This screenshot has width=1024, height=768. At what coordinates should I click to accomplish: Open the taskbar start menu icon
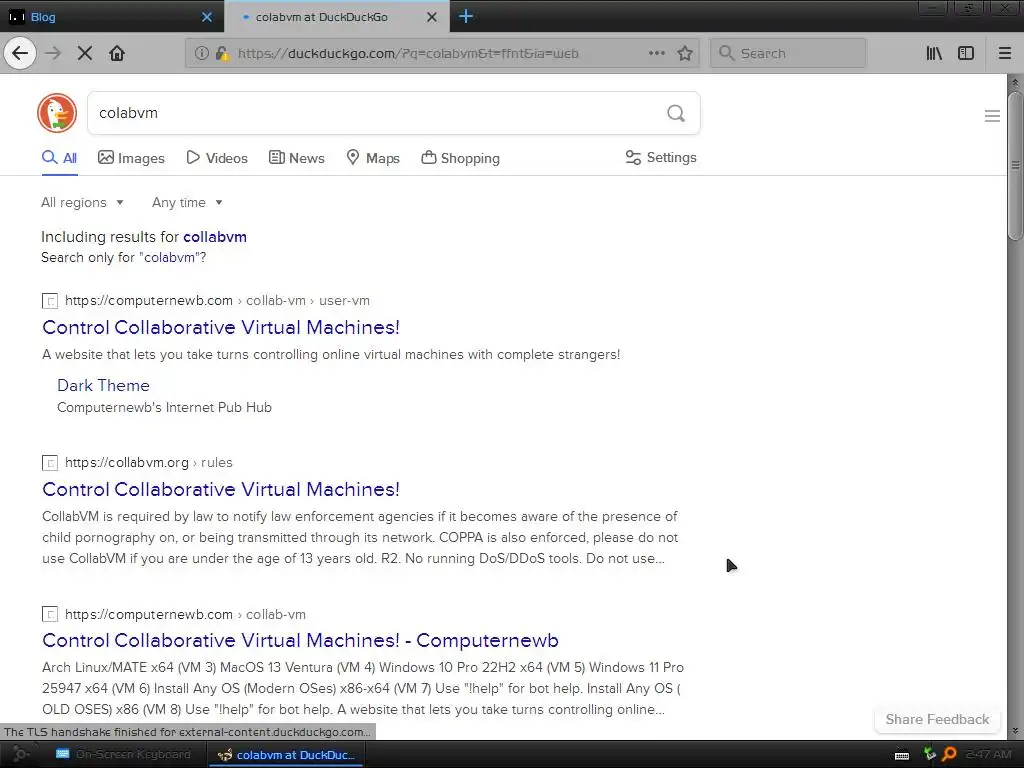[x=20, y=754]
